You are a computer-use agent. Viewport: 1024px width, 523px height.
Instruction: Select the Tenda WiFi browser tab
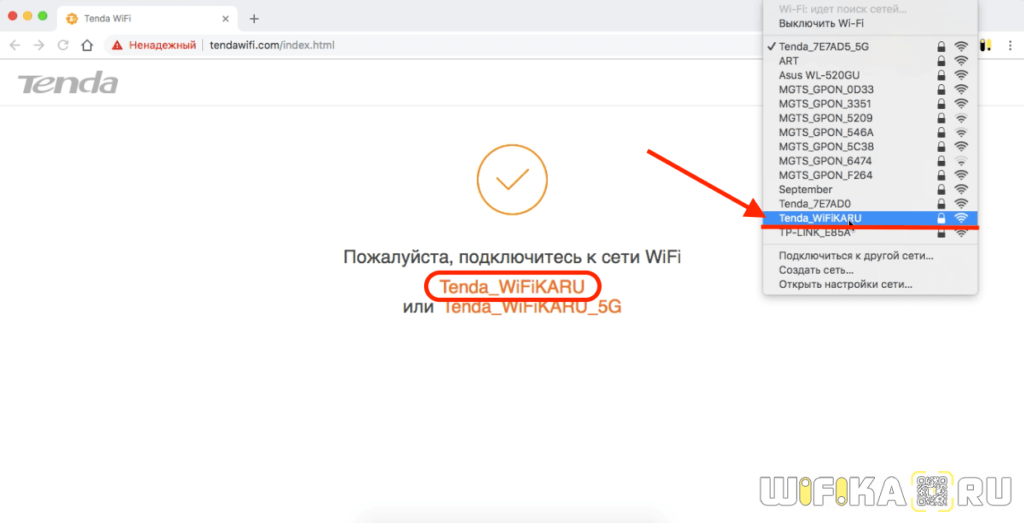point(147,19)
